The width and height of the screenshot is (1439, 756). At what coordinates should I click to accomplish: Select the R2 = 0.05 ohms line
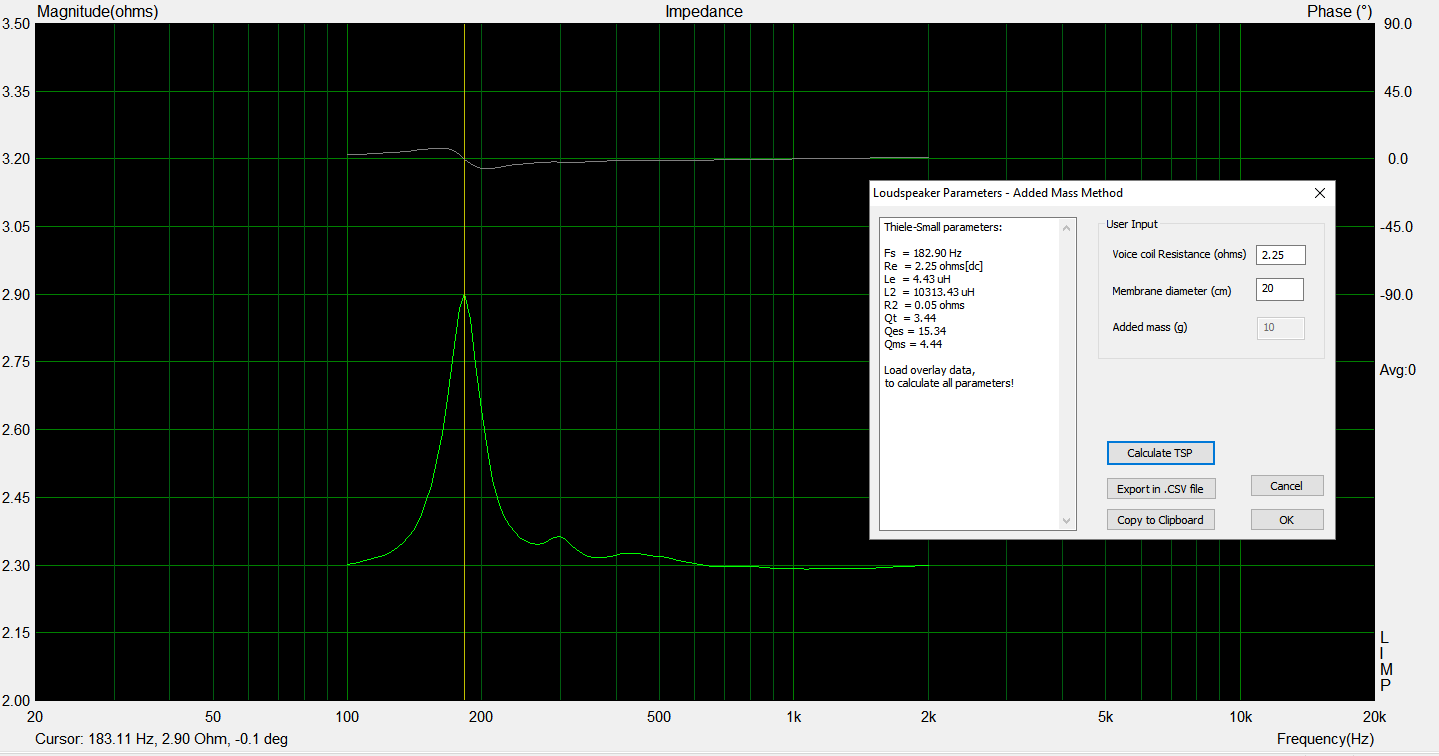click(x=924, y=305)
